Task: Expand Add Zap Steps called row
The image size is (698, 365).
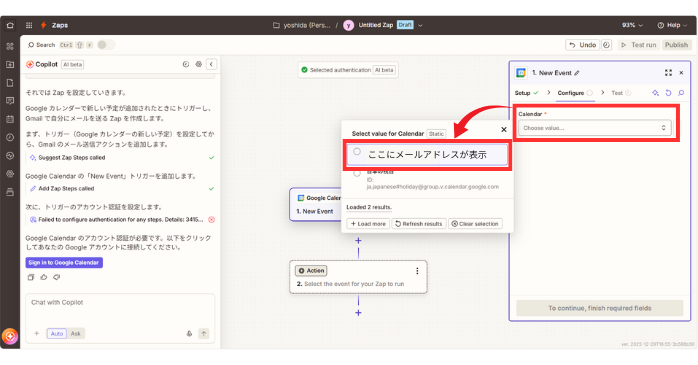Action: (x=120, y=189)
